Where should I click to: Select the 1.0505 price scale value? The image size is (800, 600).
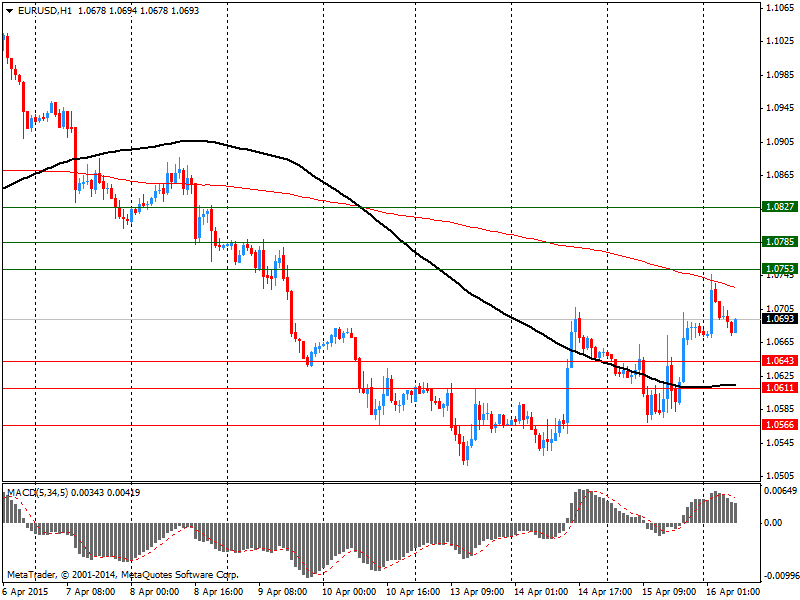tap(781, 476)
